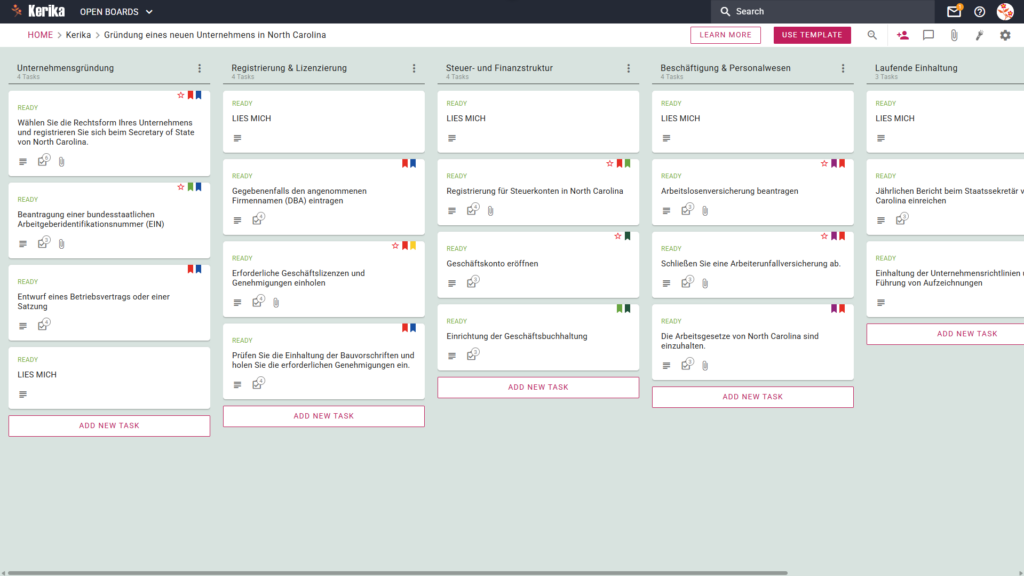Add new task in Beschäftigung column

752,397
